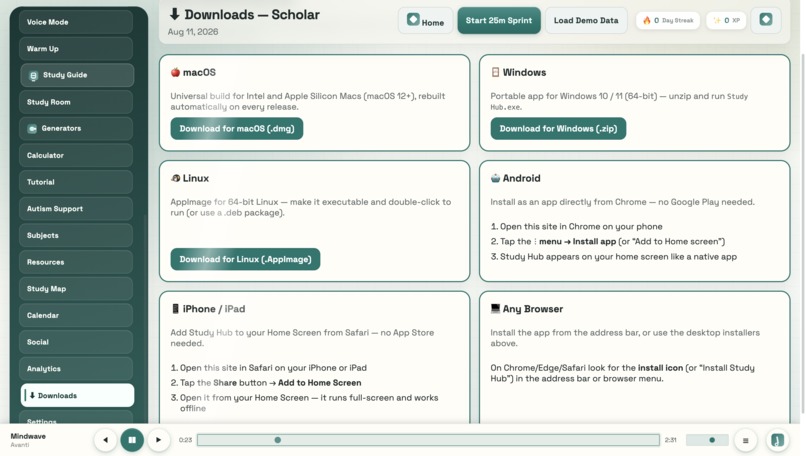Open Generators in the sidebar

[76, 129]
